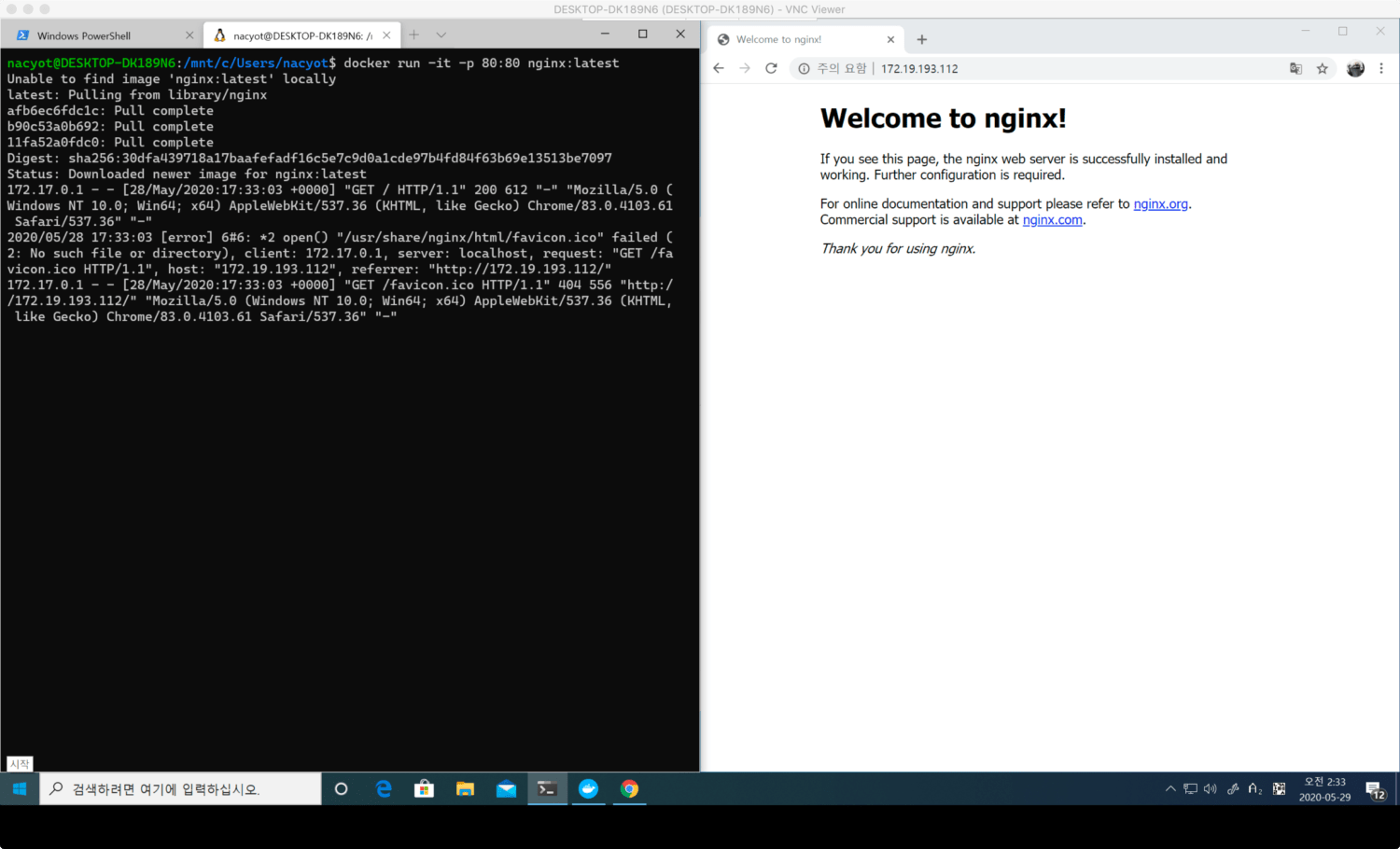The width and height of the screenshot is (1400, 849).
Task: Open the nginx.com link
Action: [1053, 220]
